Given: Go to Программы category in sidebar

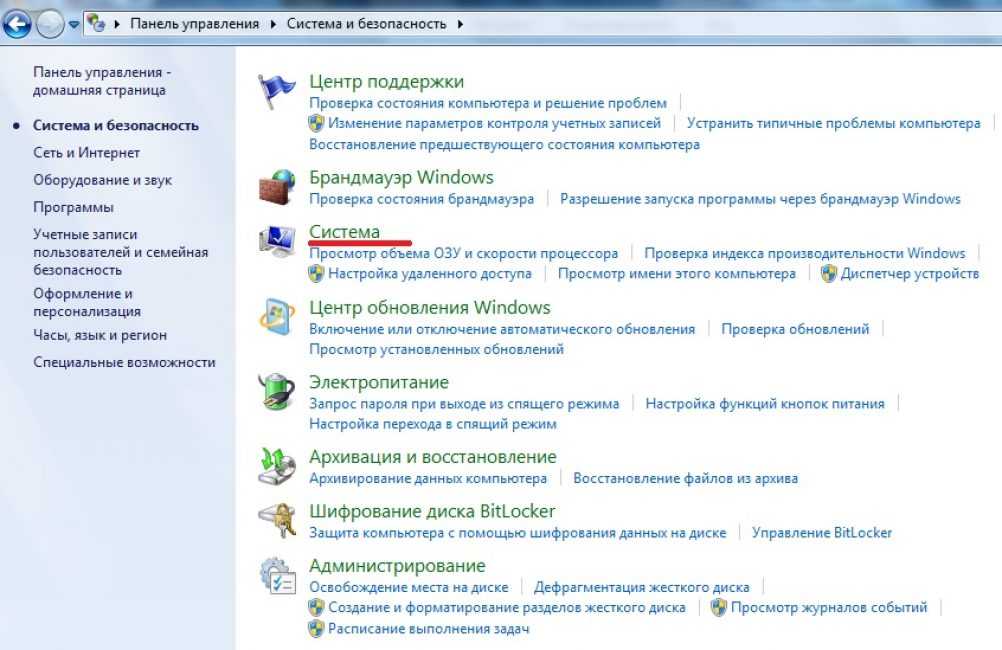Looking at the screenshot, I should click(x=73, y=207).
